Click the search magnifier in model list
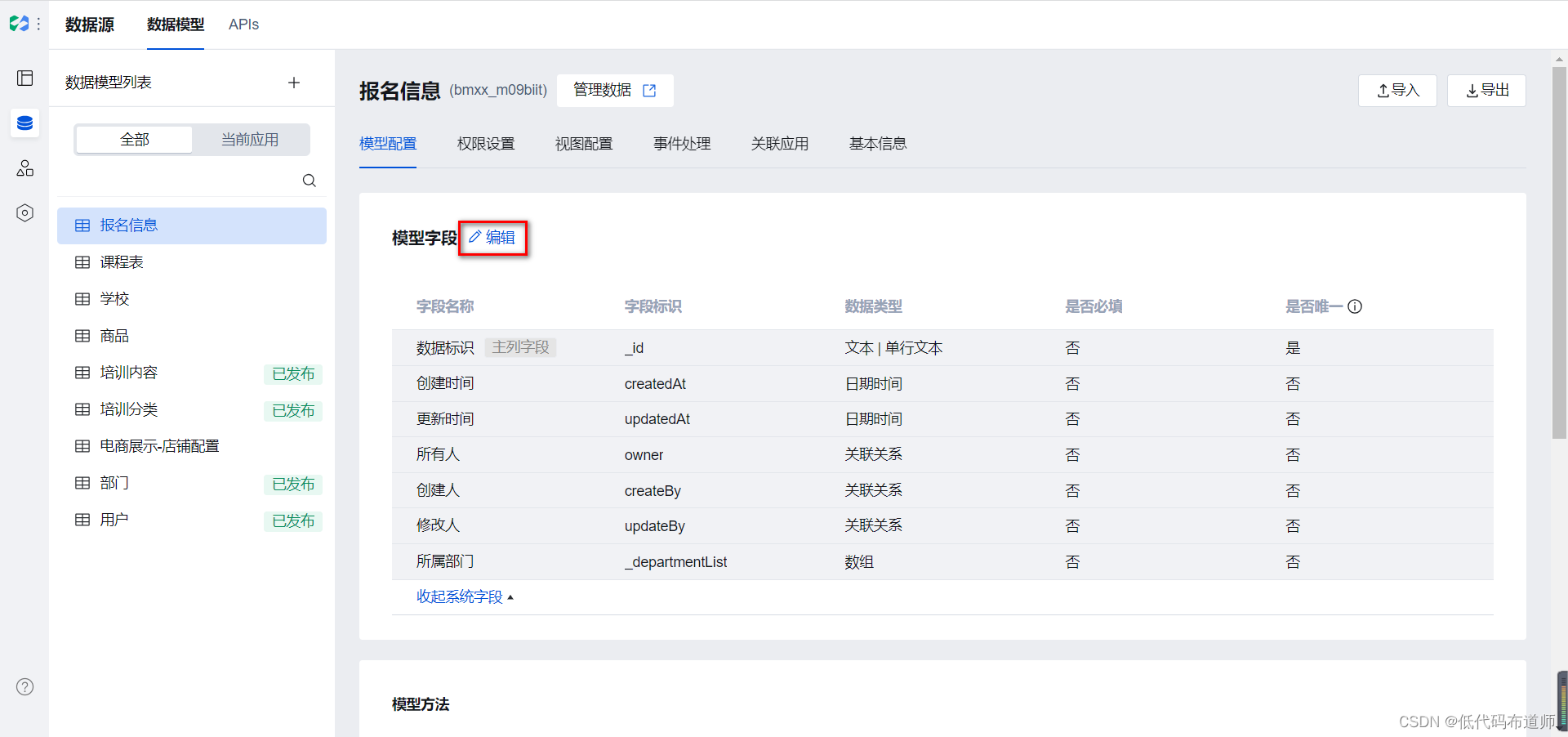Screen dimensions: 1568x737 310,181
